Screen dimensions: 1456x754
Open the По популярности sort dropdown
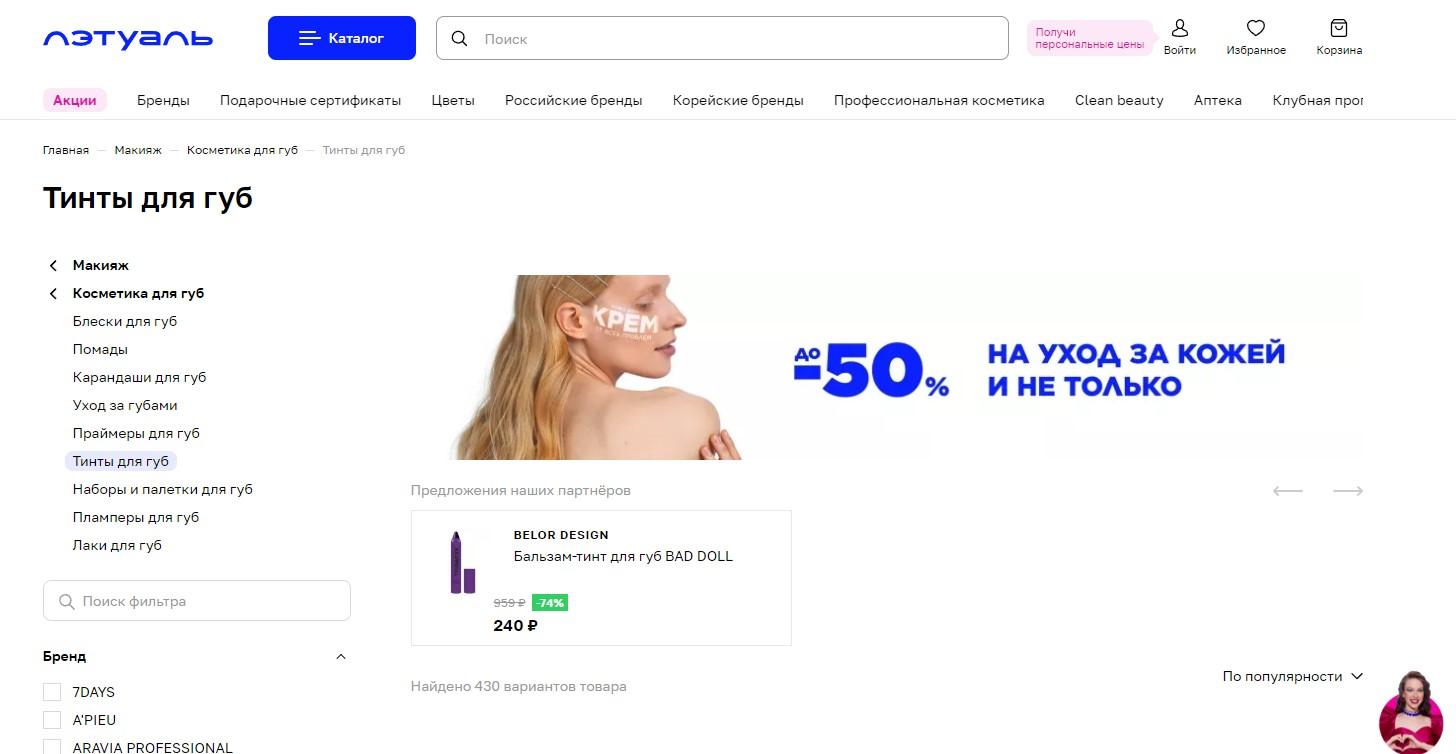(1293, 677)
